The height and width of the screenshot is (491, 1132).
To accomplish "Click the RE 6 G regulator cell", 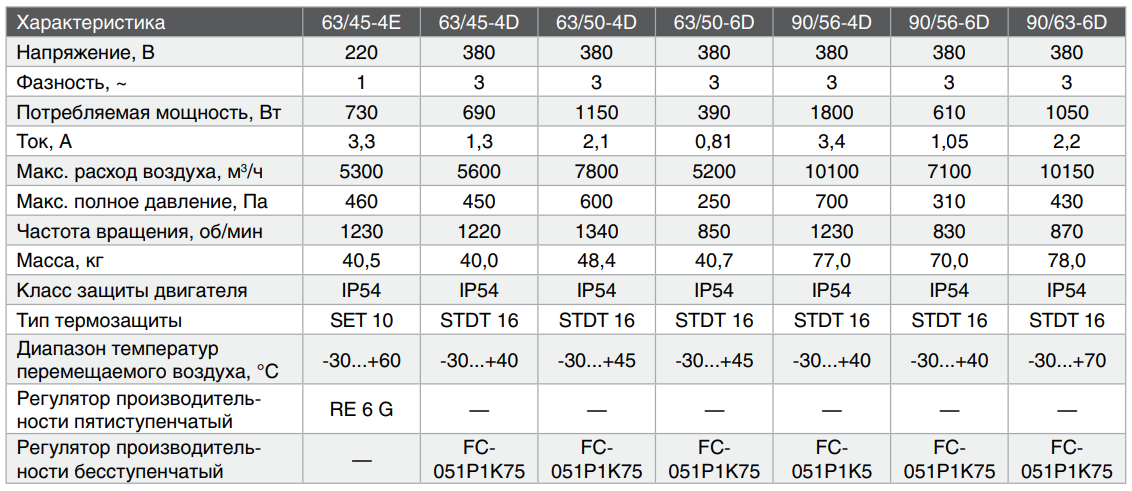I will [361, 409].
